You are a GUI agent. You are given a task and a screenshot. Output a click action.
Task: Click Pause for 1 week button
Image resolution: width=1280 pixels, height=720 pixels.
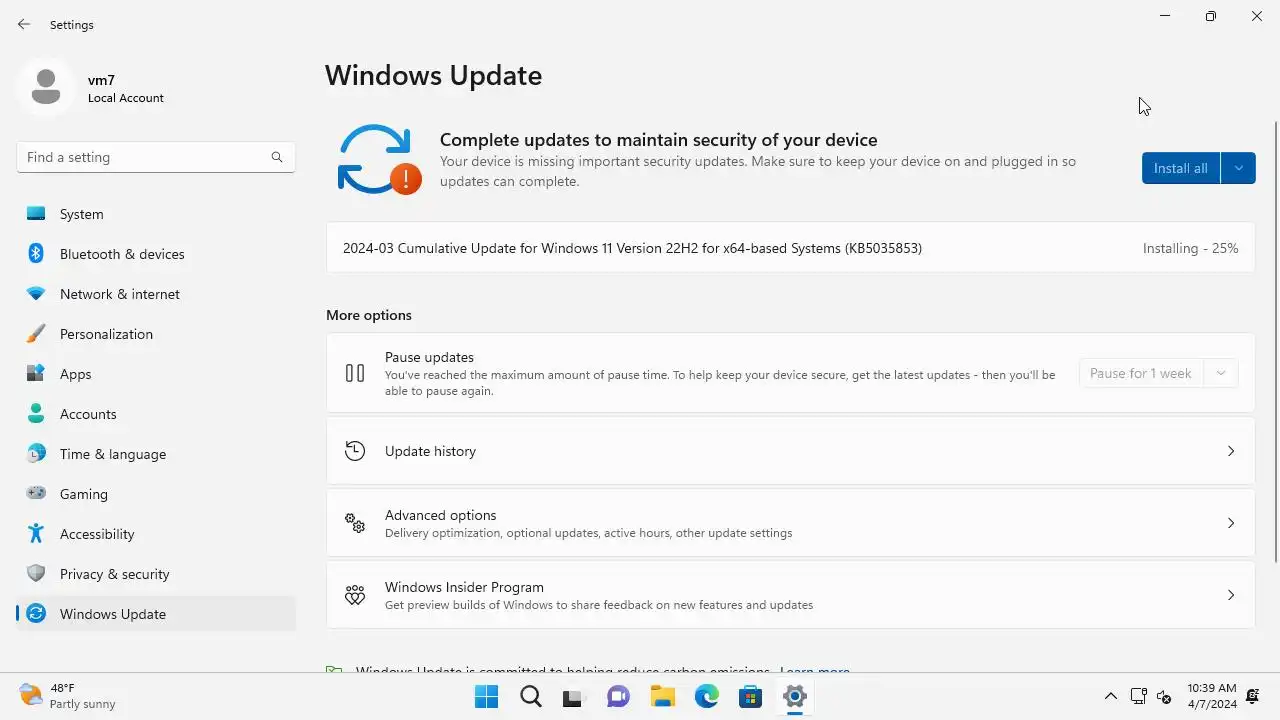coord(1141,373)
